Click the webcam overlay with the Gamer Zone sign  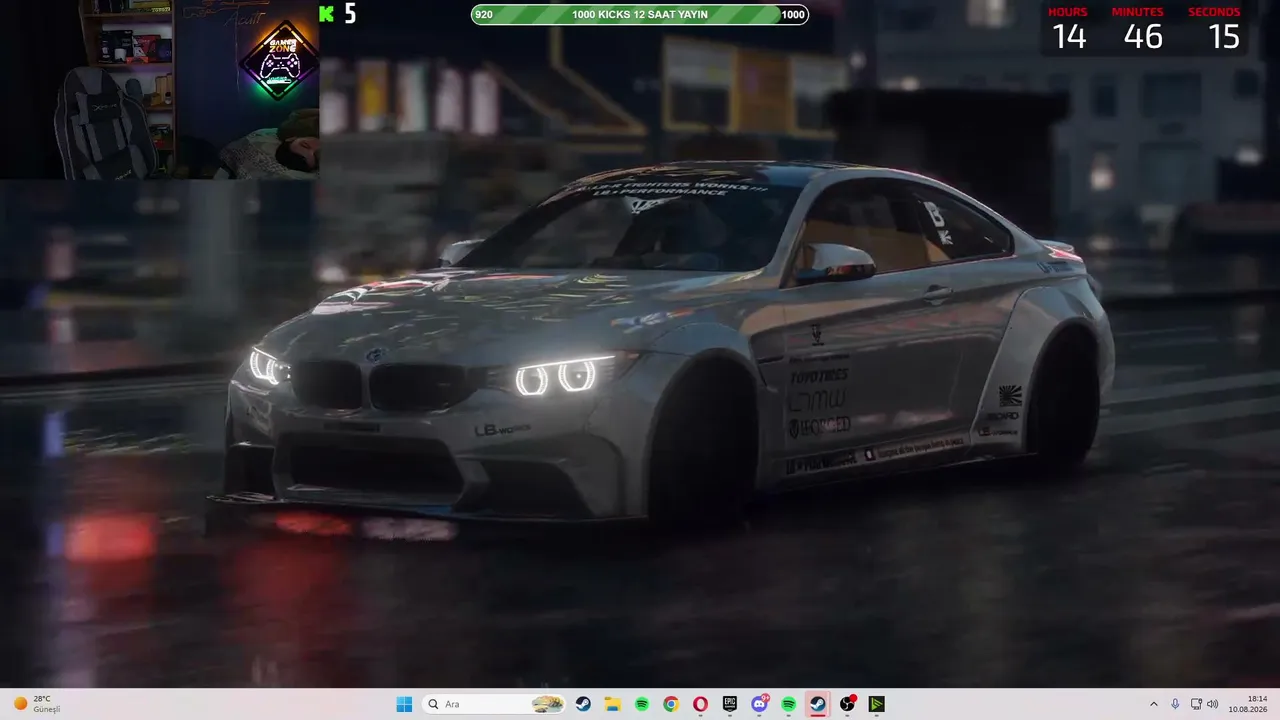pyautogui.click(x=160, y=90)
